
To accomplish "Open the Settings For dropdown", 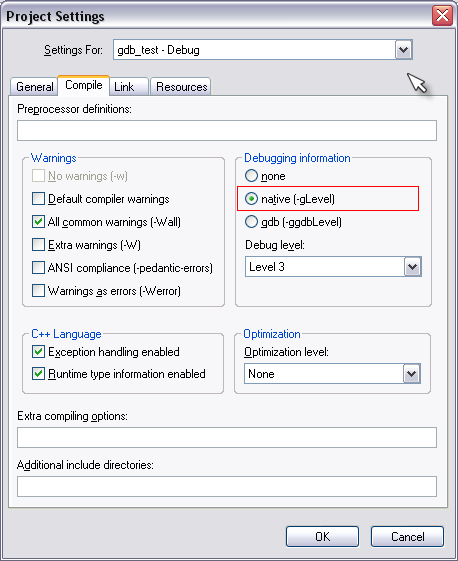I will tap(404, 50).
